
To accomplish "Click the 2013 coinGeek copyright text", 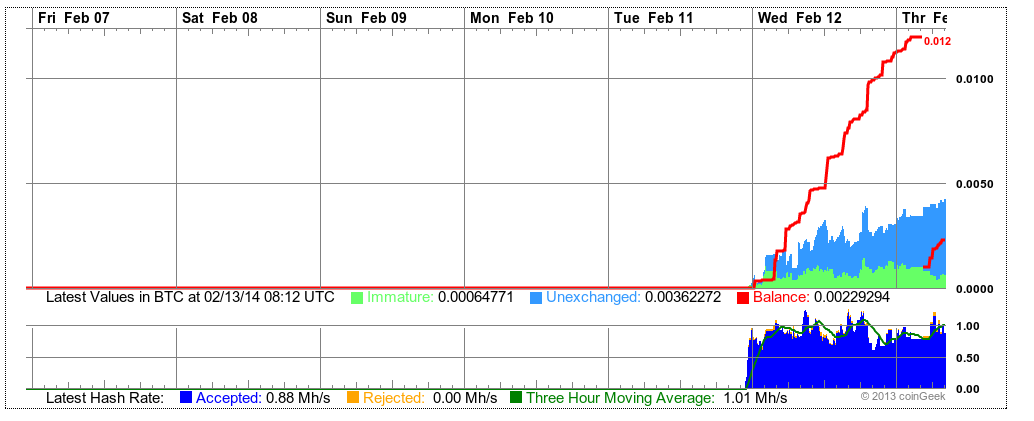I will (x=903, y=396).
